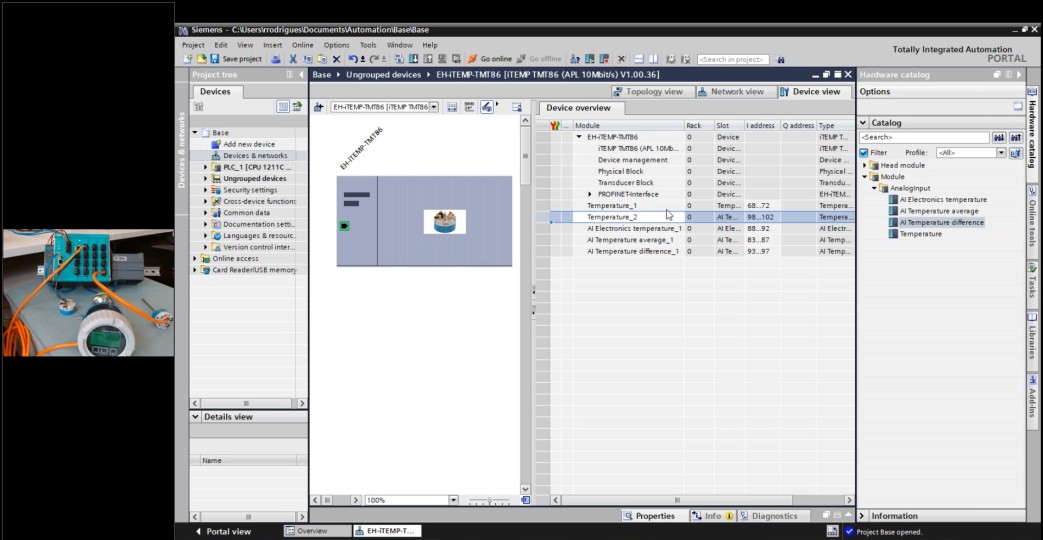Click the profile settings icon next to the Profile dropdown
Screen dimensions: 1043x540
1015,153
